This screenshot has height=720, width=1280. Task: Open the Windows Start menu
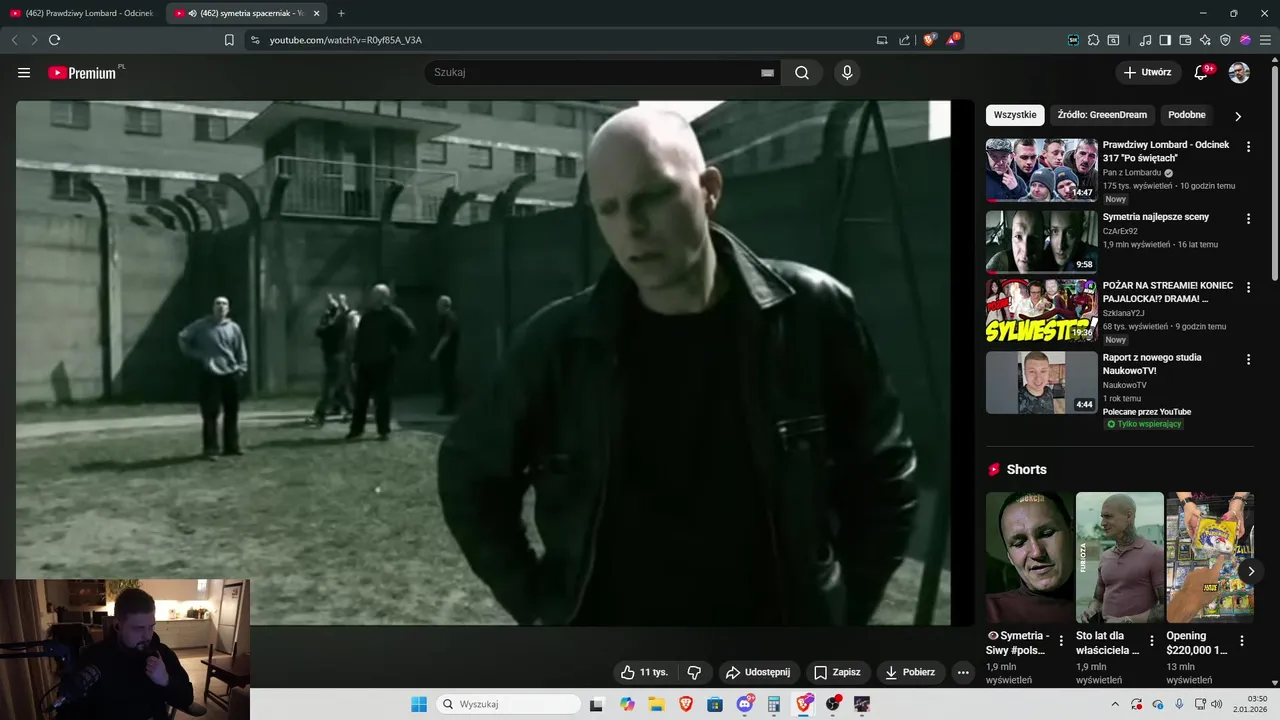(419, 704)
